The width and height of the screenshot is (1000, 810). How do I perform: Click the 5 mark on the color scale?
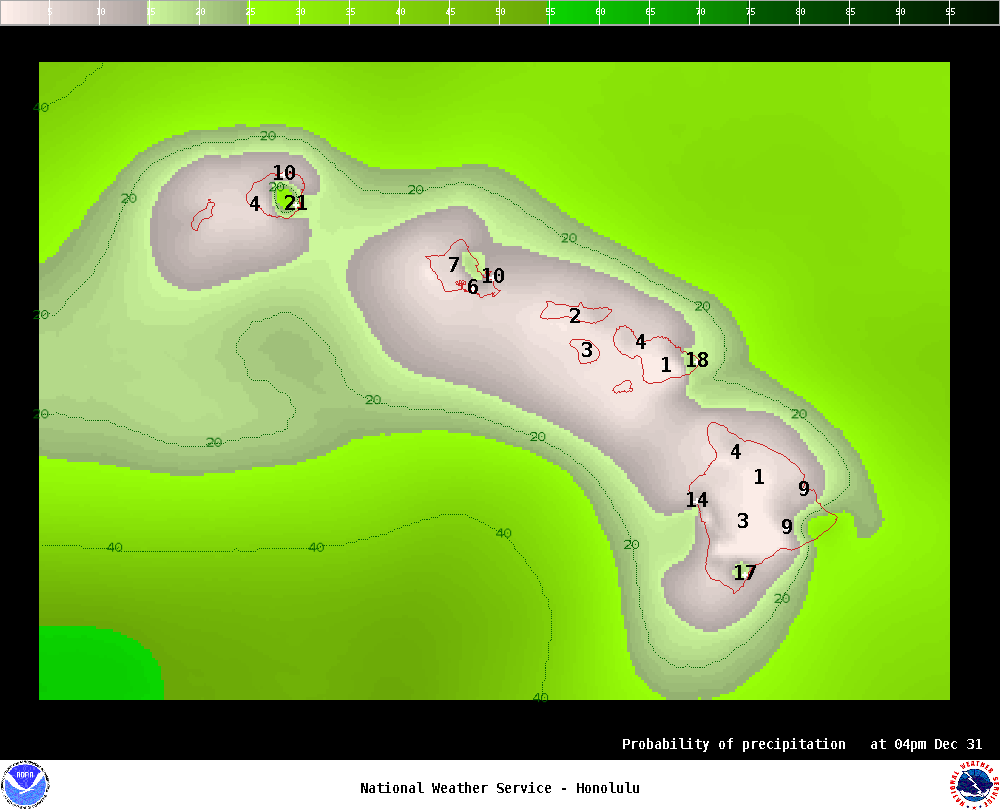click(50, 12)
